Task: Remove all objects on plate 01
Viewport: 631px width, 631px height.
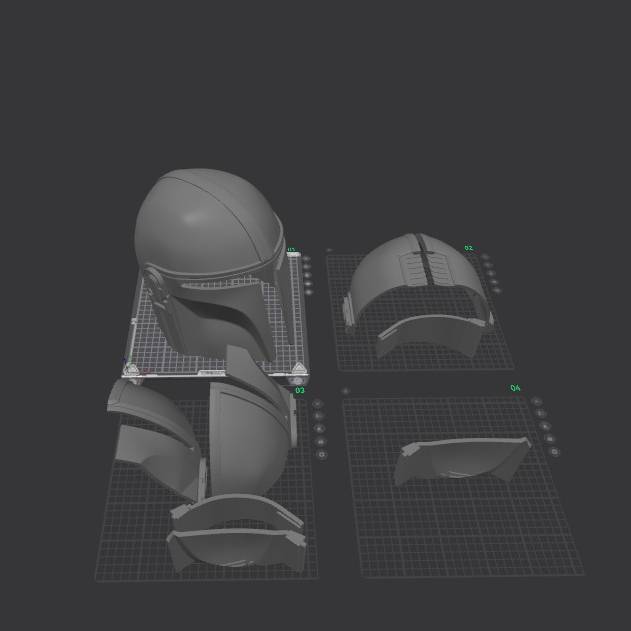Action: 307,259
